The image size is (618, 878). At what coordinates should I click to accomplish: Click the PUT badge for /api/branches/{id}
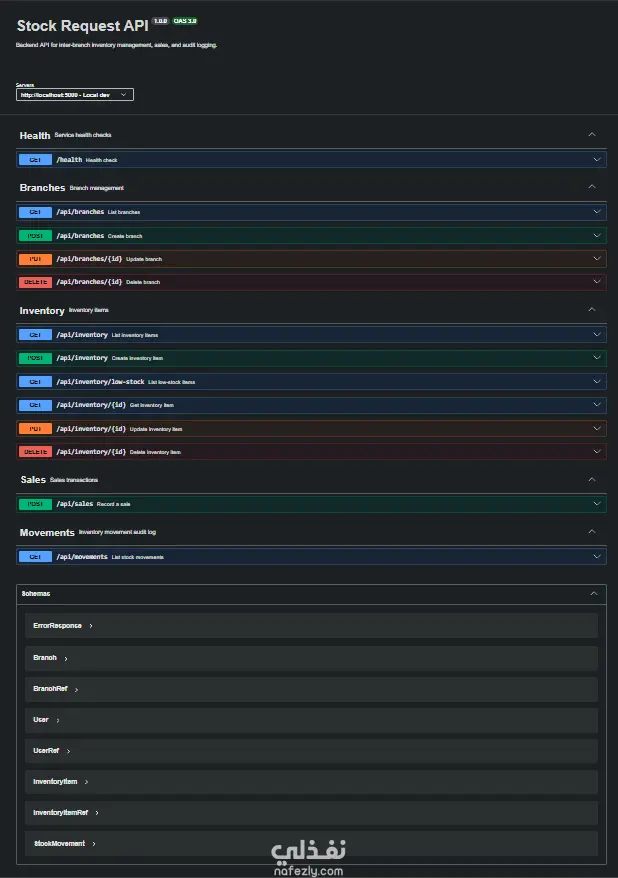tap(35, 259)
